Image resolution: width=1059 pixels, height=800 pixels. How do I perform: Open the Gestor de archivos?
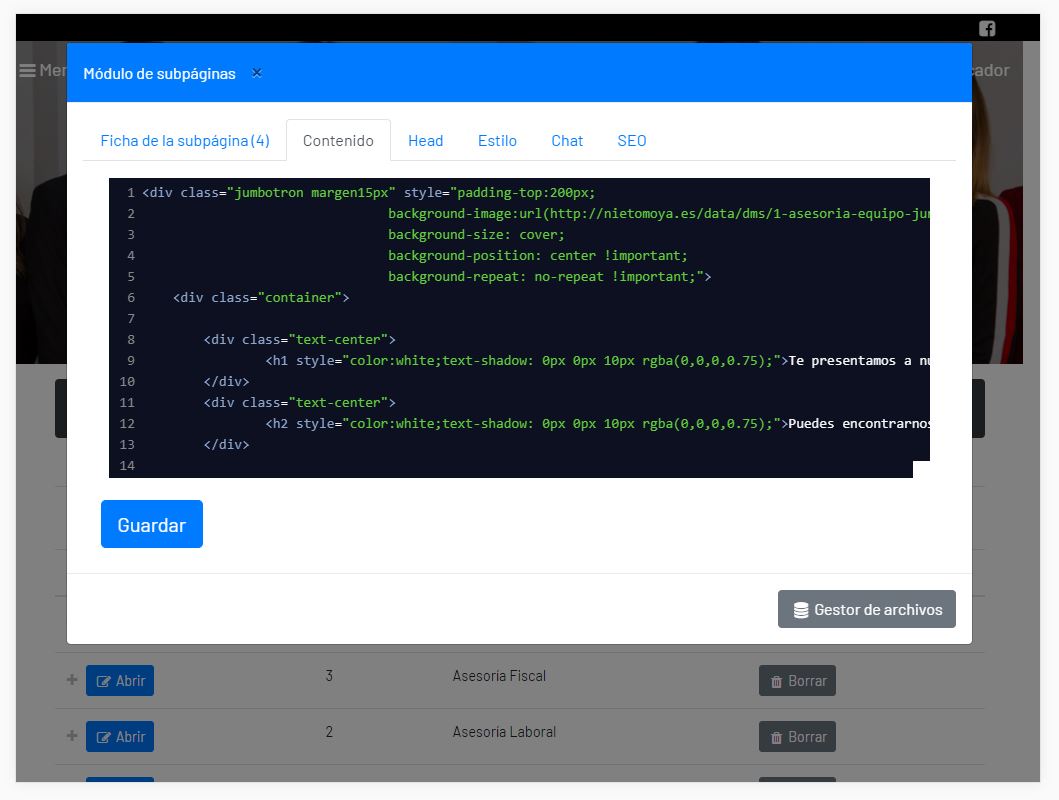866,608
